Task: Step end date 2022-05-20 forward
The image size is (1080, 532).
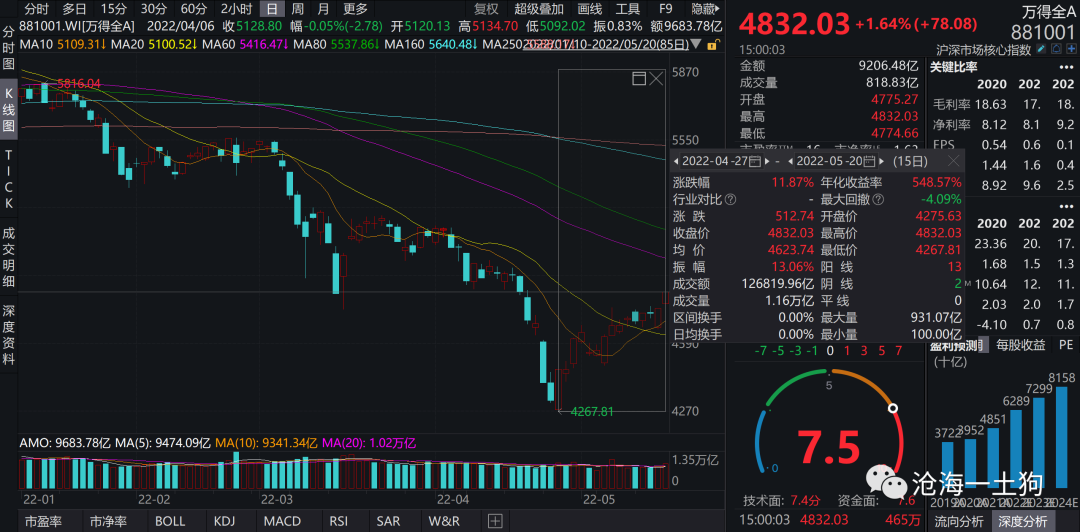Action: point(882,162)
